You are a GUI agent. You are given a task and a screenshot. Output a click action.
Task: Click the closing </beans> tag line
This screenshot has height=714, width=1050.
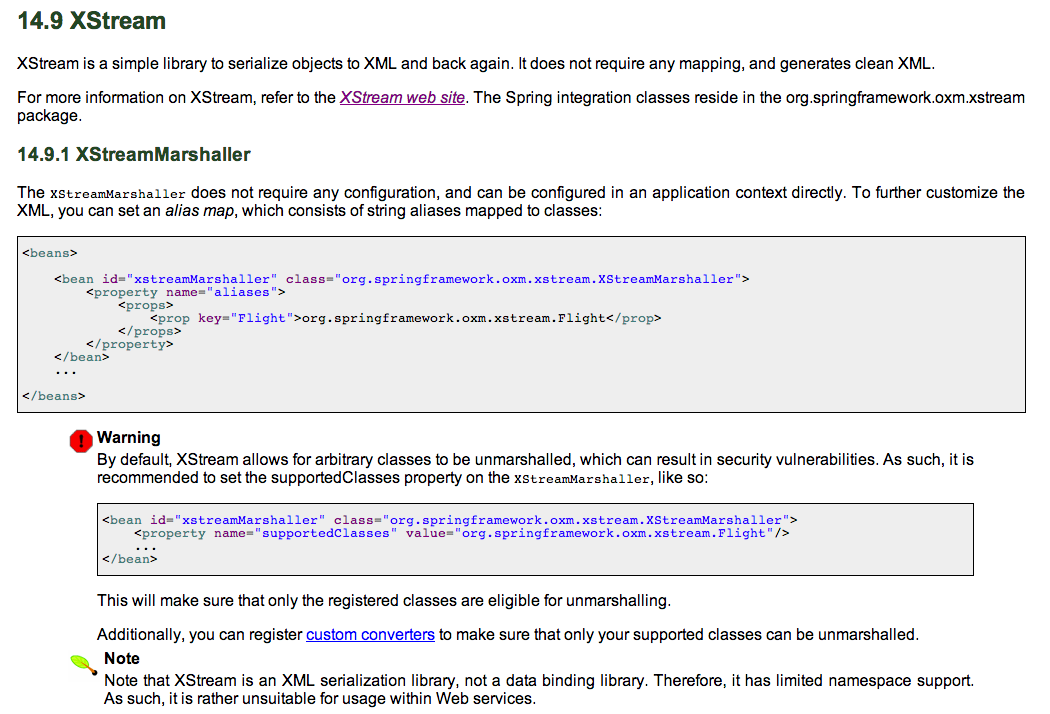coord(54,396)
